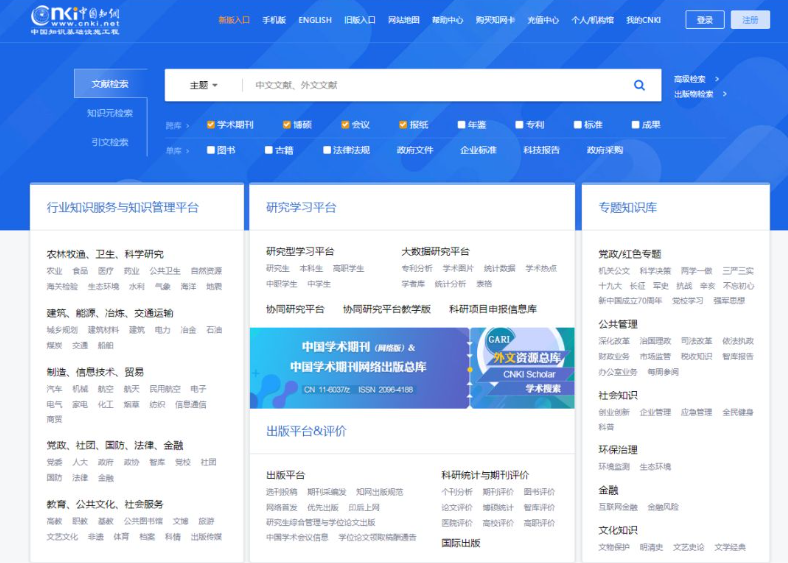Toggle the 博硕 checkbox
Screen dimensions: 788x563
click(286, 125)
